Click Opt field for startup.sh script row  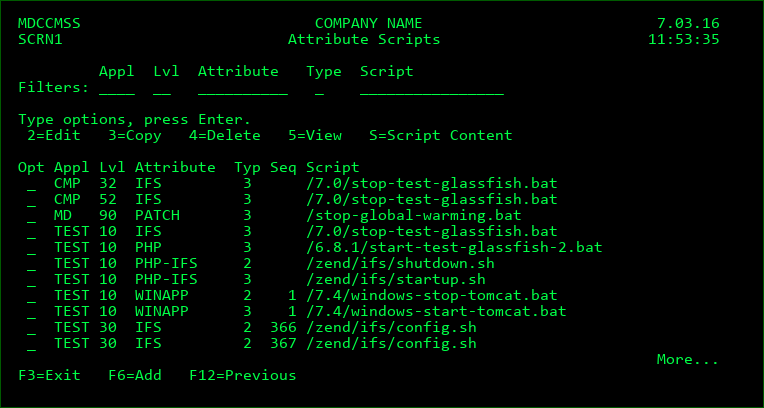(32, 280)
